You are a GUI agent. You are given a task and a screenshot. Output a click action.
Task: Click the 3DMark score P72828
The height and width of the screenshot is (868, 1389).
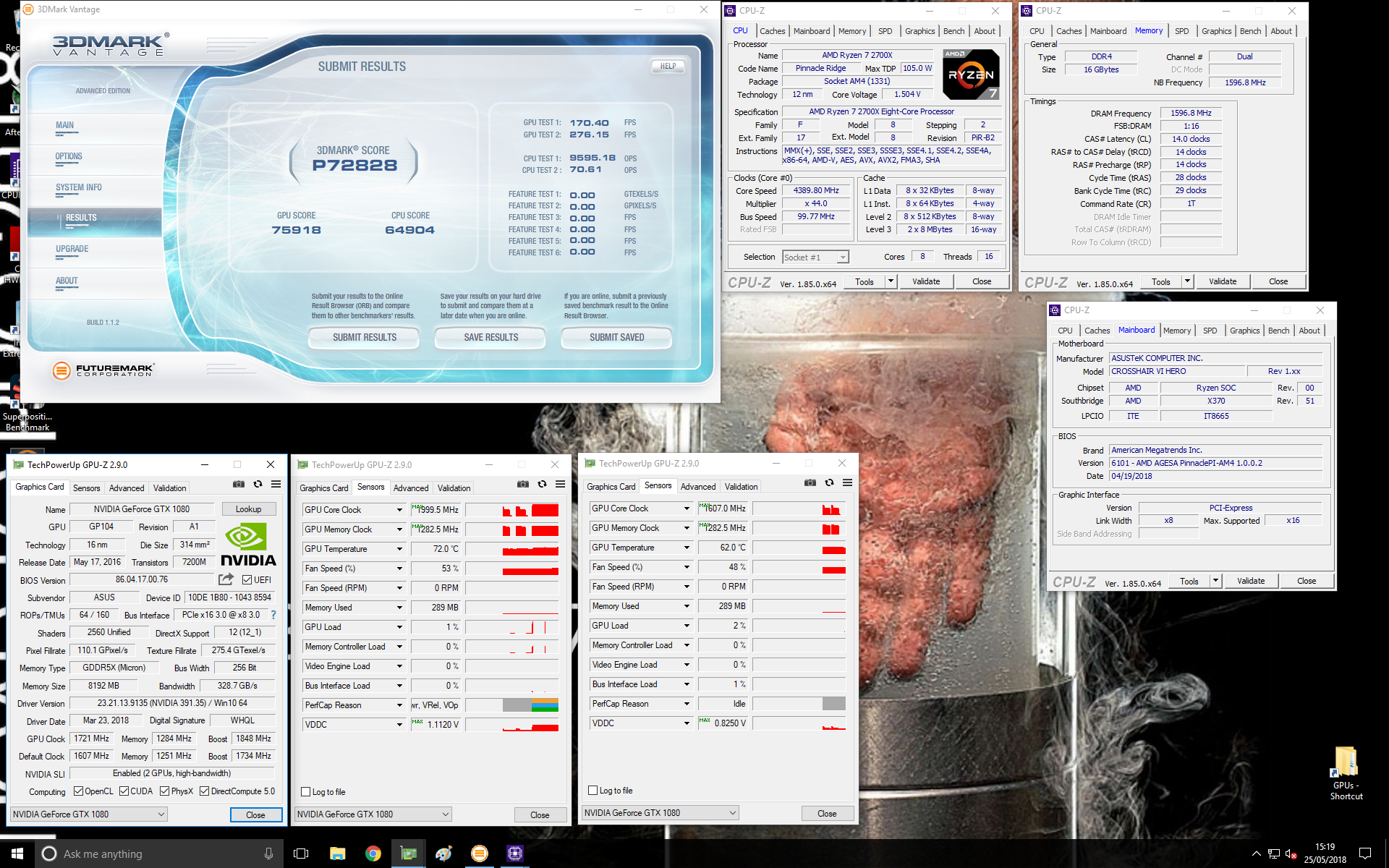(354, 166)
